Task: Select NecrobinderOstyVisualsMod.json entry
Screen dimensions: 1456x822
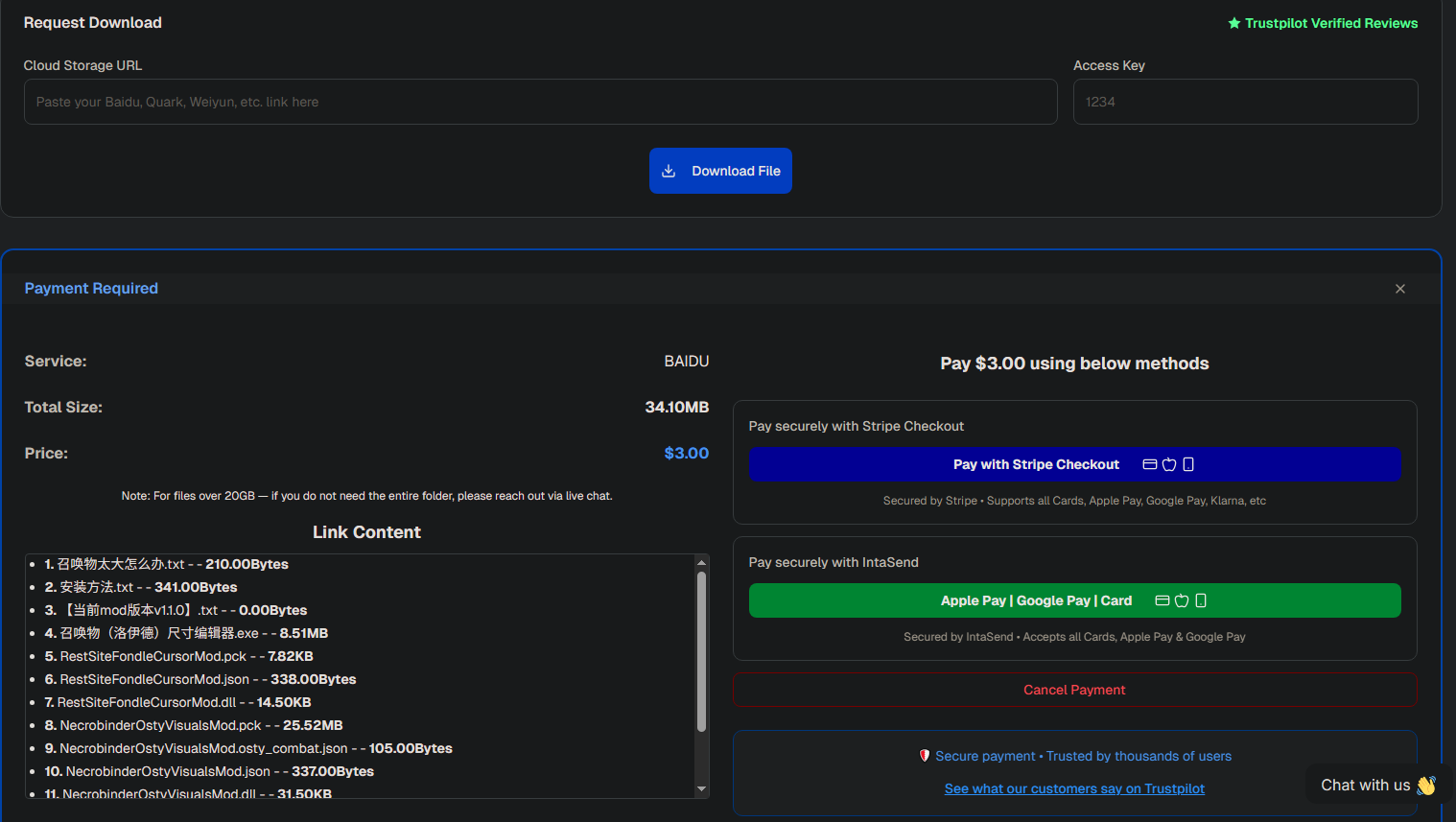Action: click(209, 771)
